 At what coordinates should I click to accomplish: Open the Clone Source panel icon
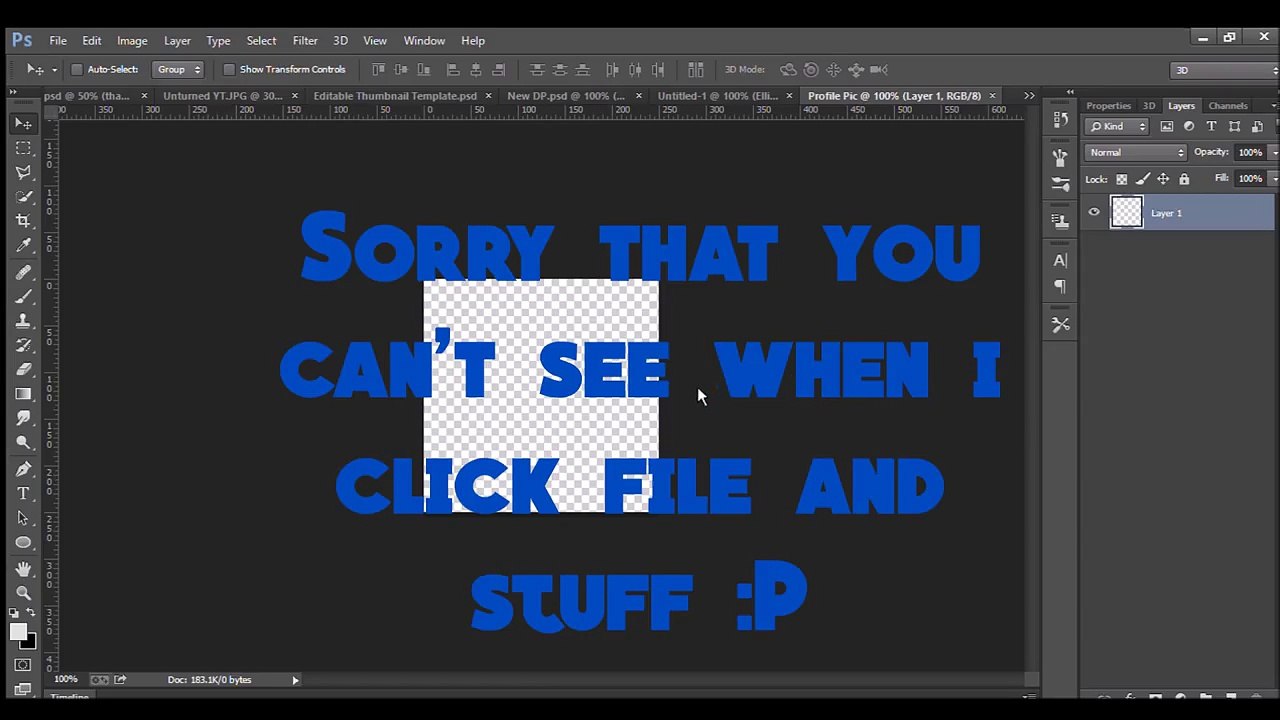click(1060, 220)
